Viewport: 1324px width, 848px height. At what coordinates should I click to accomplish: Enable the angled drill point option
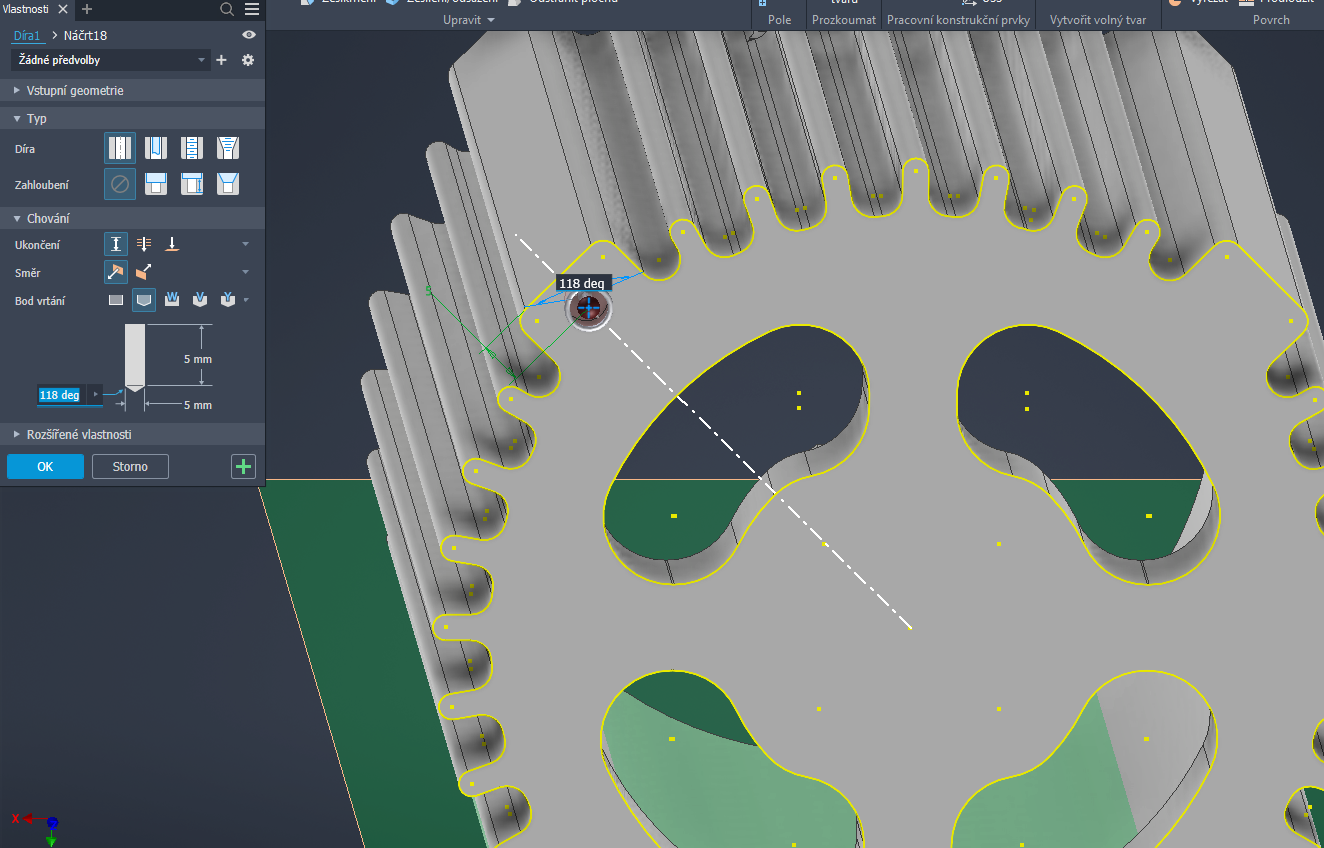click(x=144, y=300)
